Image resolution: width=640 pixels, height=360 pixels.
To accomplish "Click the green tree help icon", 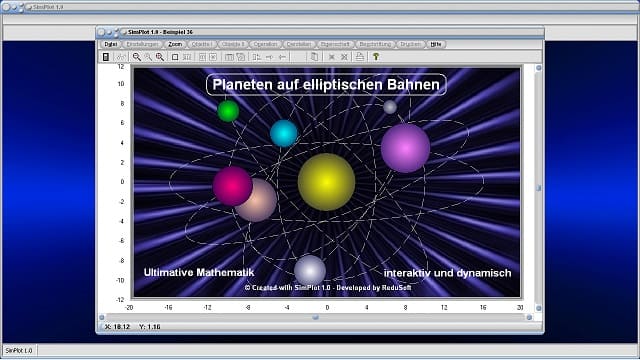I will 376,57.
